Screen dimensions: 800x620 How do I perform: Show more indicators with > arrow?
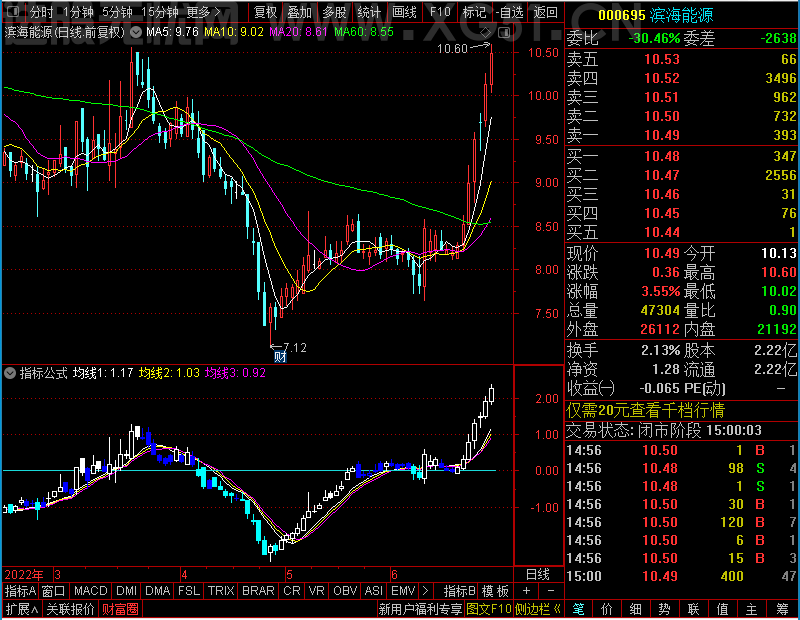pos(426,591)
